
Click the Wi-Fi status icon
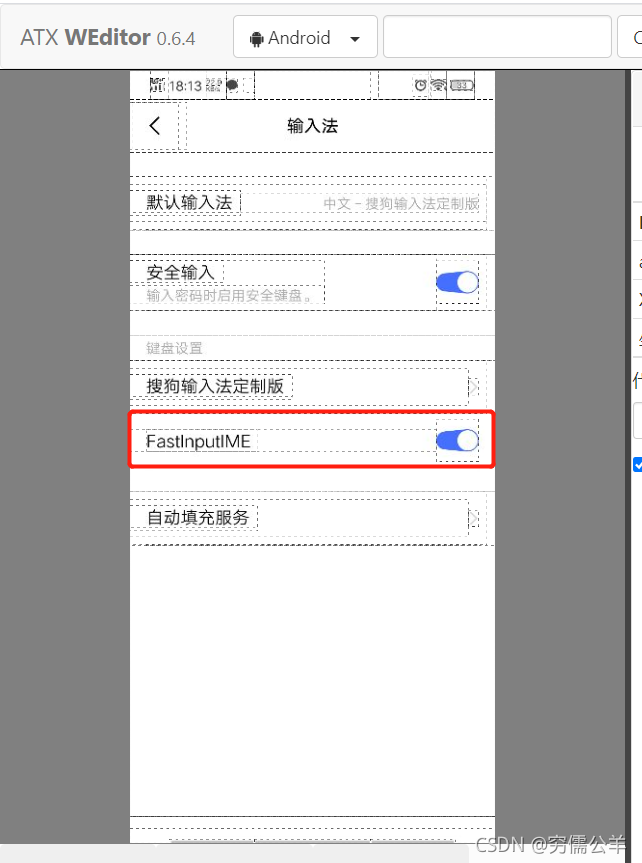coord(438,85)
